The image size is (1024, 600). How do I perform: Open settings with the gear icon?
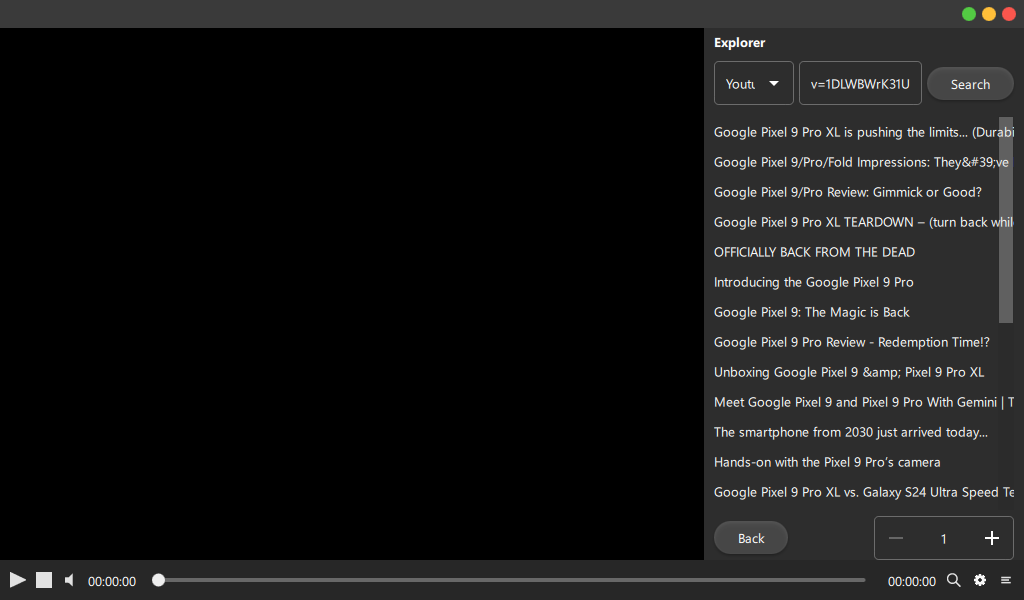point(980,580)
